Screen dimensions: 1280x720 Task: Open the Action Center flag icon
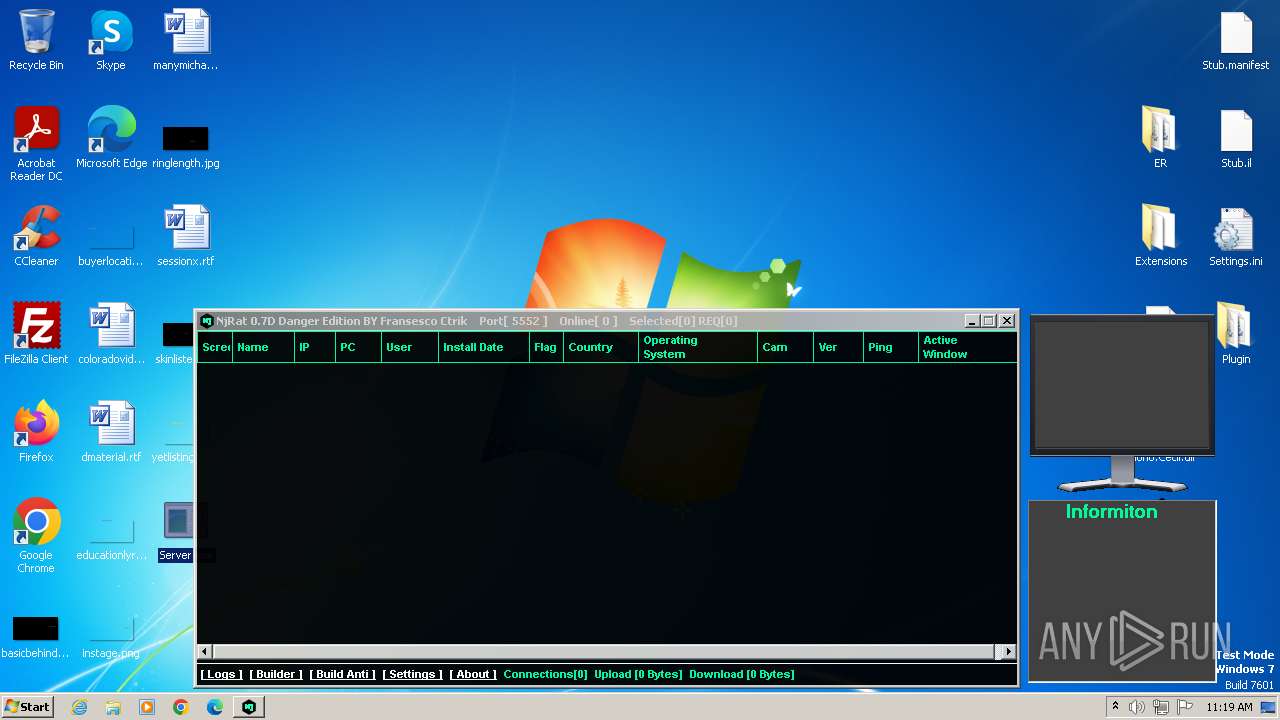1185,707
